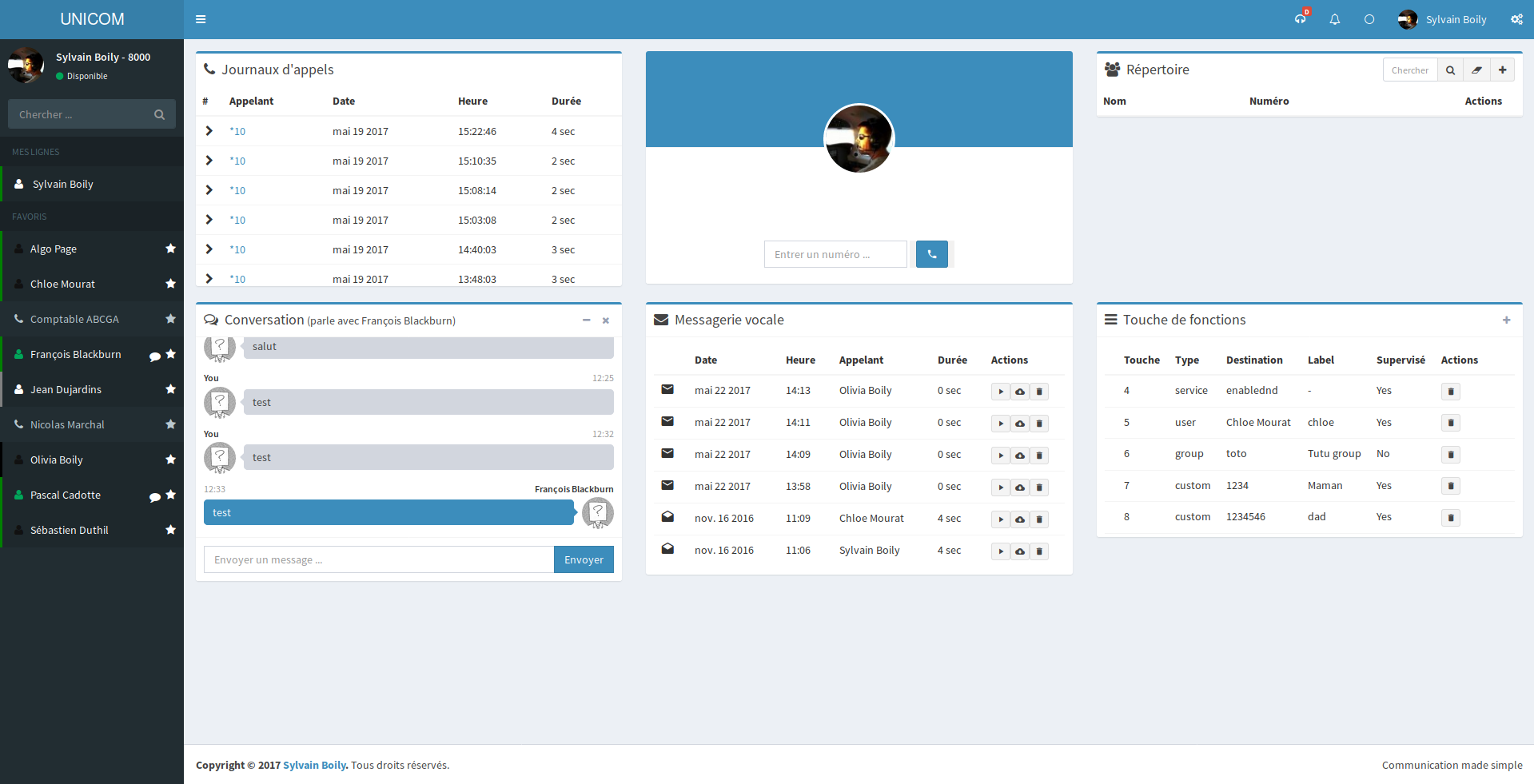Click the Envoyer un message field
Screen dimensions: 1534x784
pyautogui.click(x=379, y=559)
